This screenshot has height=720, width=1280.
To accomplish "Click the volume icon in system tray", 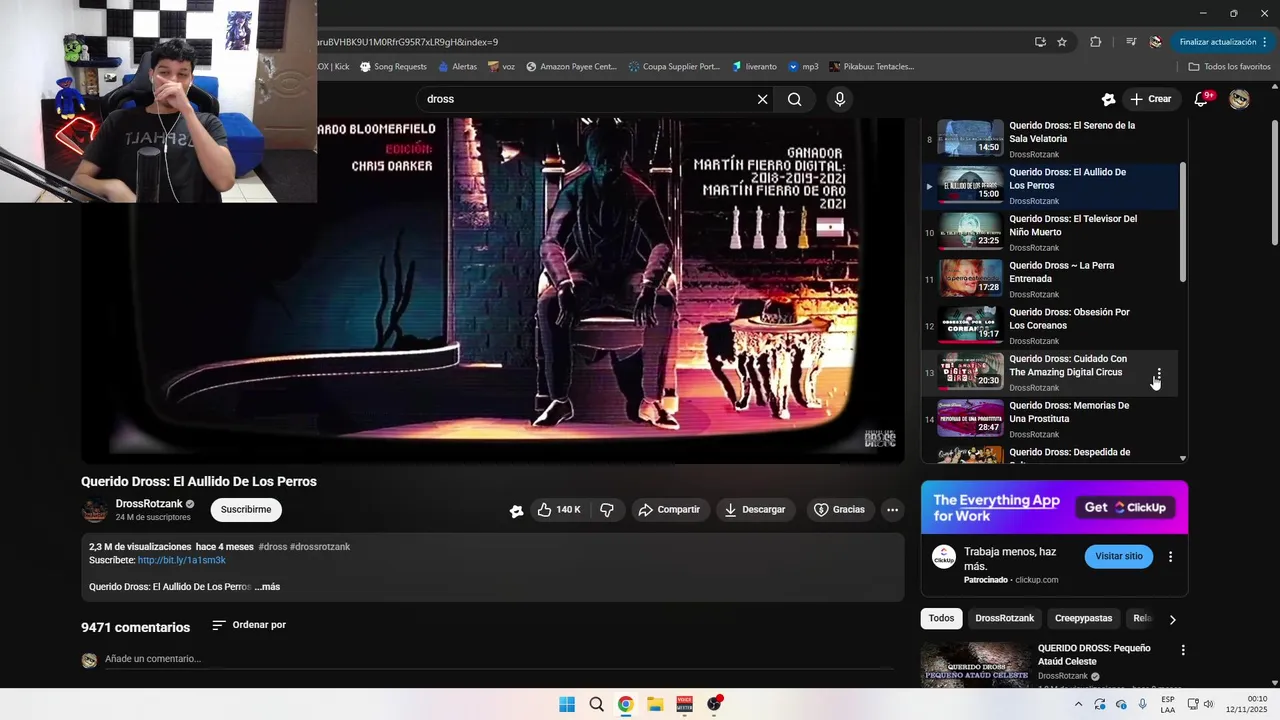I will [x=1208, y=704].
